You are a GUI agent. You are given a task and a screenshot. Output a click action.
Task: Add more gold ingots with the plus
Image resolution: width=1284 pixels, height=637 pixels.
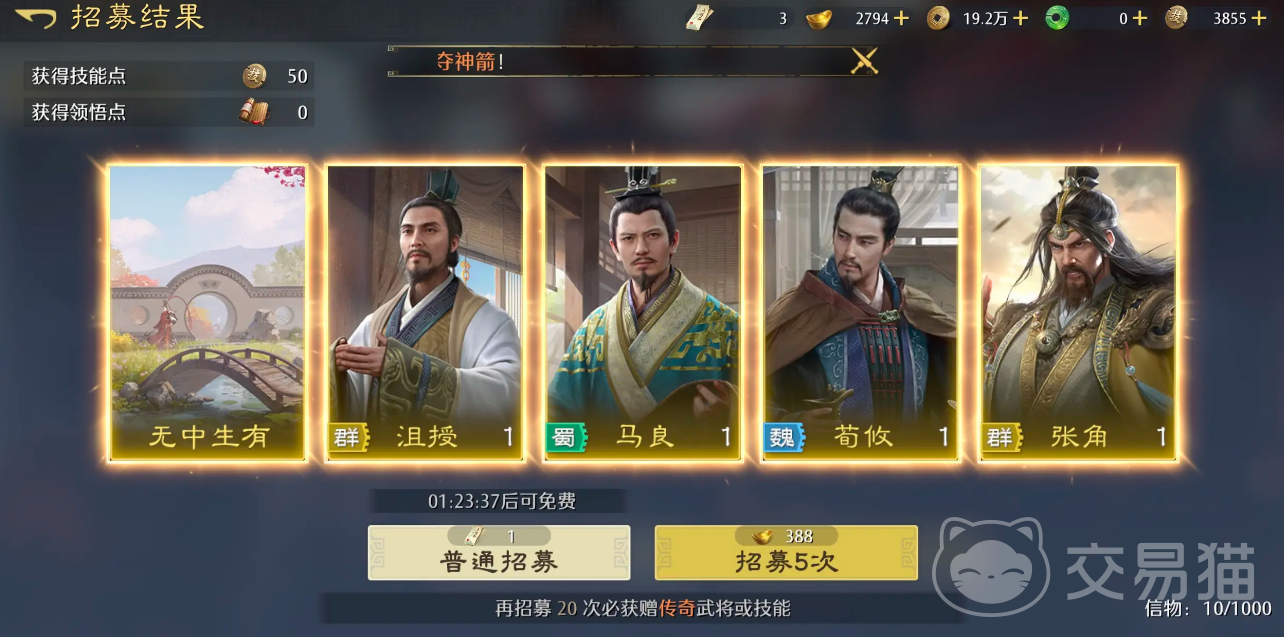pos(901,18)
